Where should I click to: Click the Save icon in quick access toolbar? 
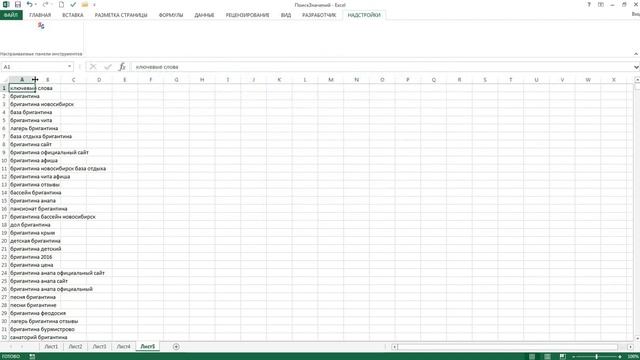18,4
